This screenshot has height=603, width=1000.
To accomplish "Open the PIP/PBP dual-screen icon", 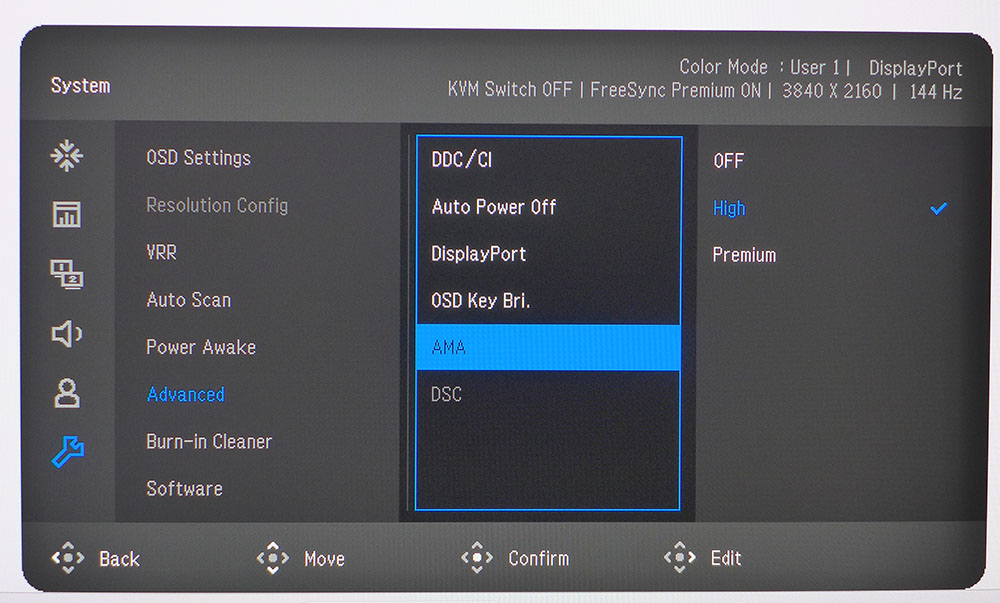I will [67, 274].
